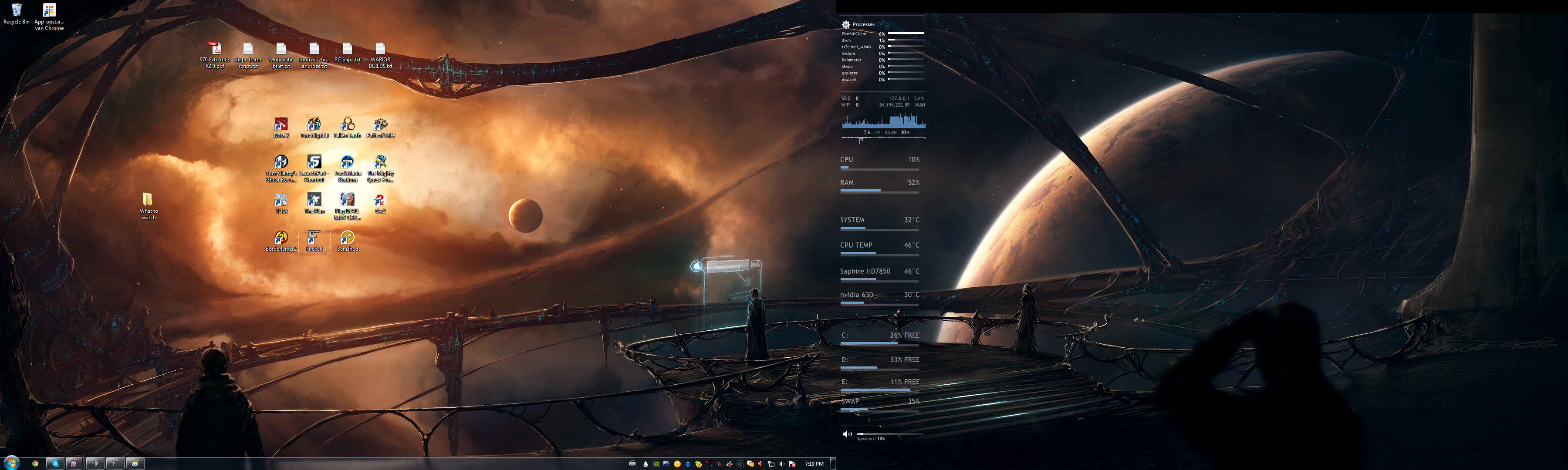Screen dimensions: 1568x470
Task: Click the network traffic graph
Action: 883,121
